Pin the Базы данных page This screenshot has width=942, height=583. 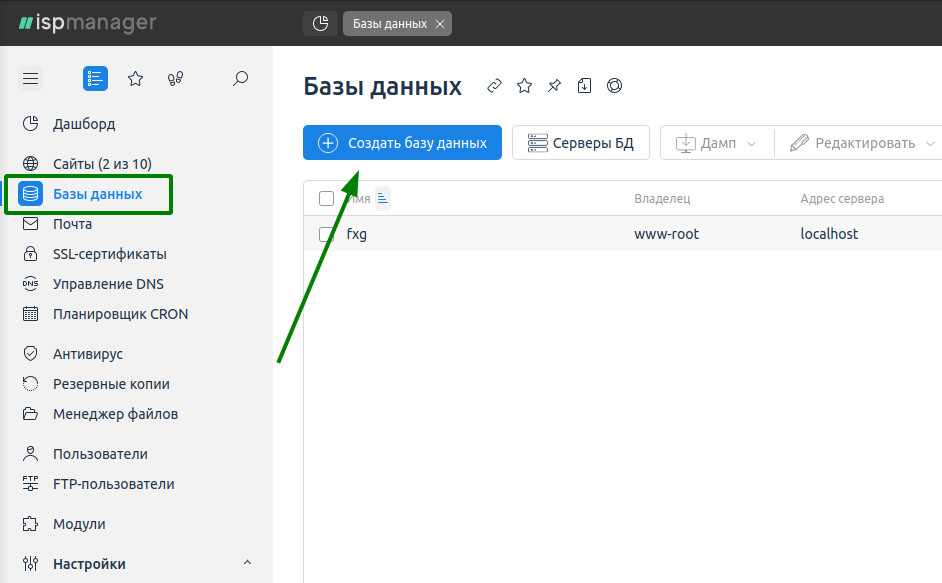(555, 86)
